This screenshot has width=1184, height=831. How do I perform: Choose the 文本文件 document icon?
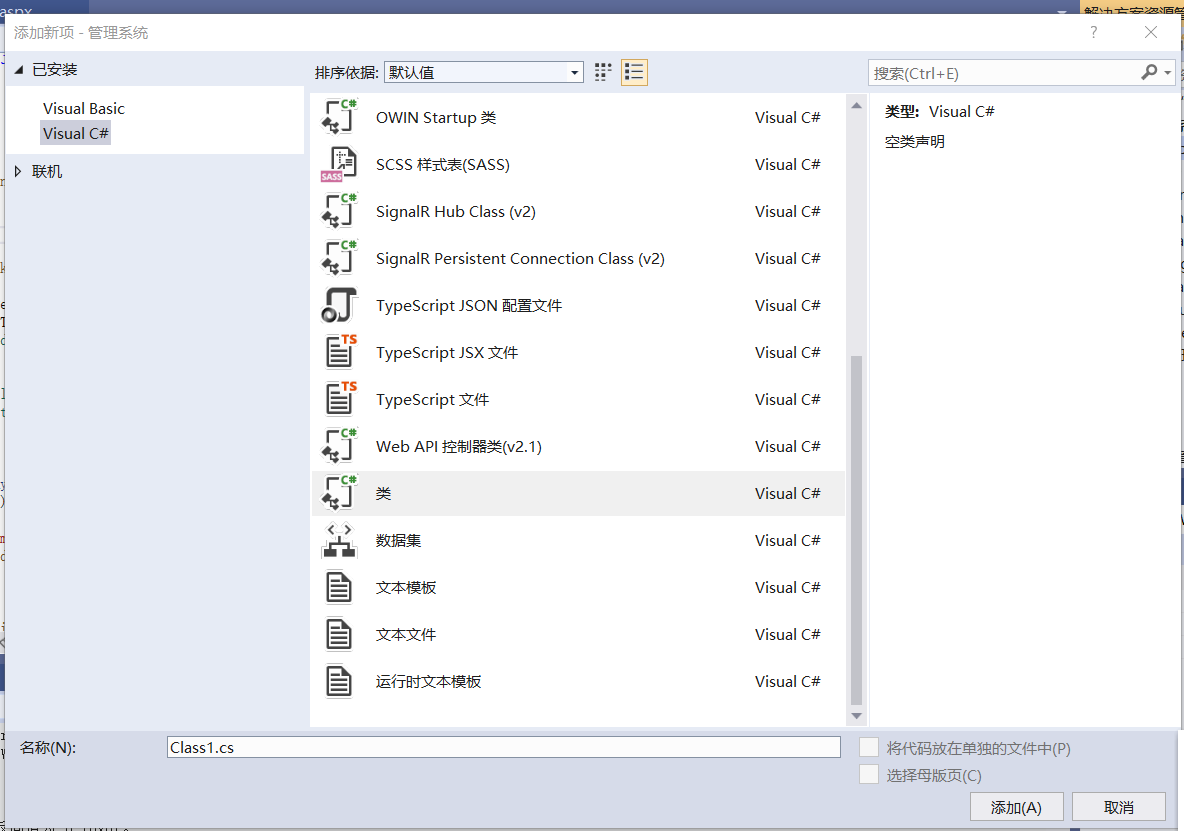[339, 635]
